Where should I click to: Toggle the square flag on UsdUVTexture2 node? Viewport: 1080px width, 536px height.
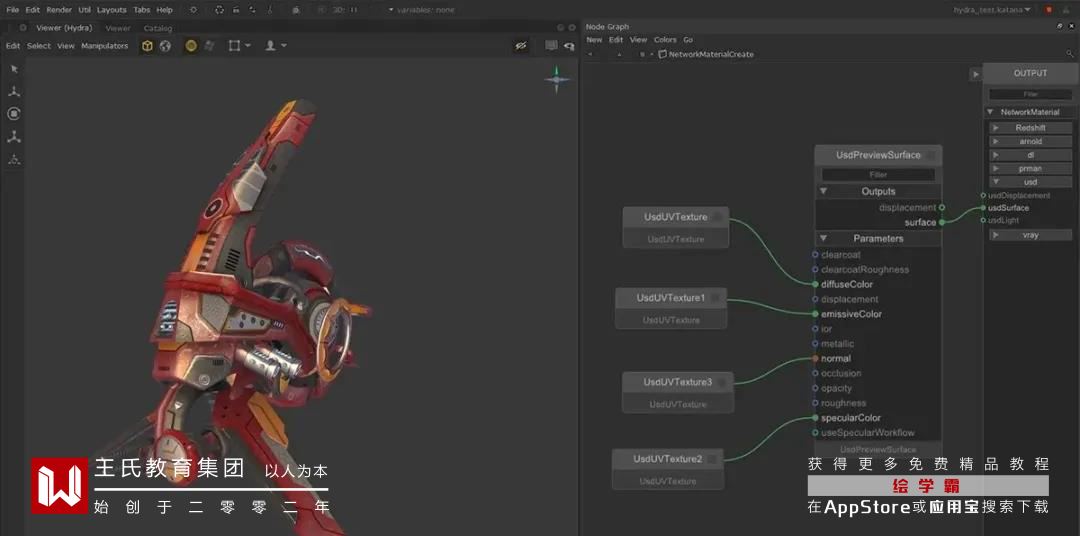tap(712, 459)
